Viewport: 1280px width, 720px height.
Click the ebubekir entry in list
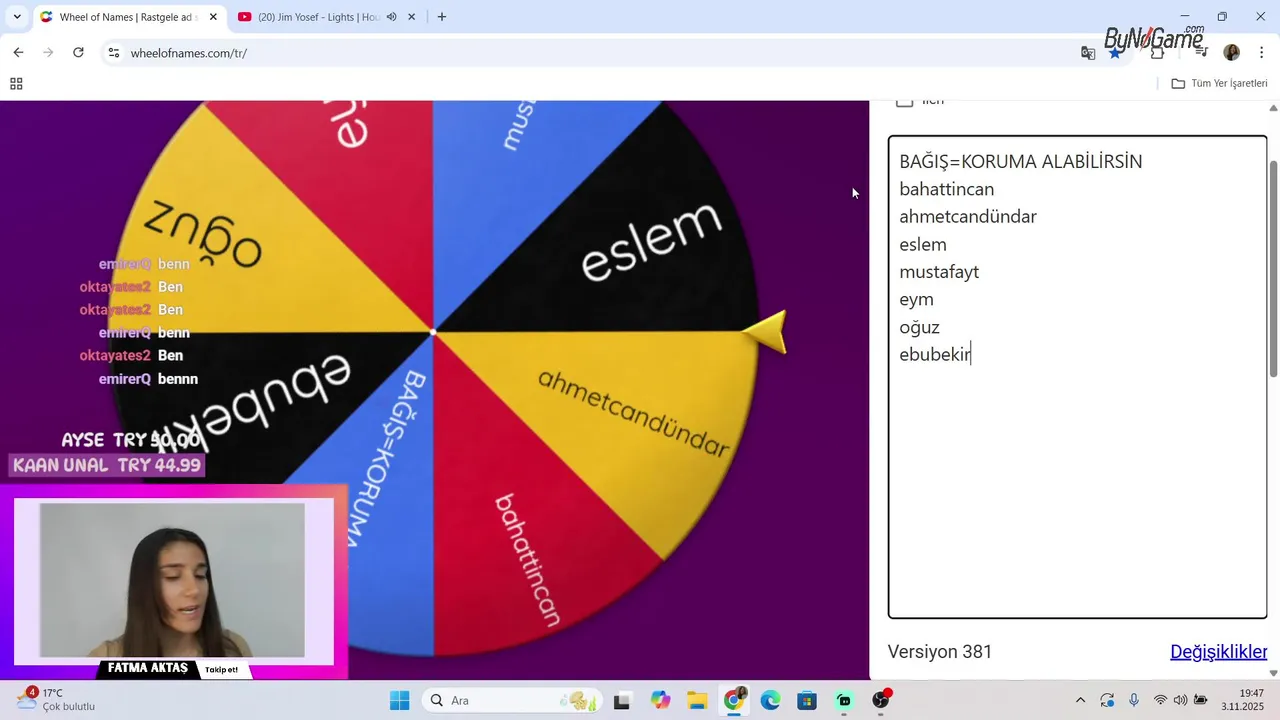point(935,354)
